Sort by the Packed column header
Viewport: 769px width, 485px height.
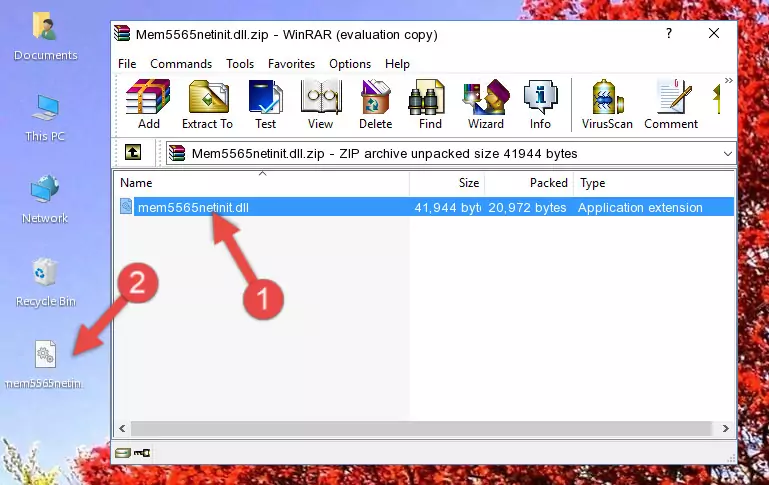coord(529,183)
